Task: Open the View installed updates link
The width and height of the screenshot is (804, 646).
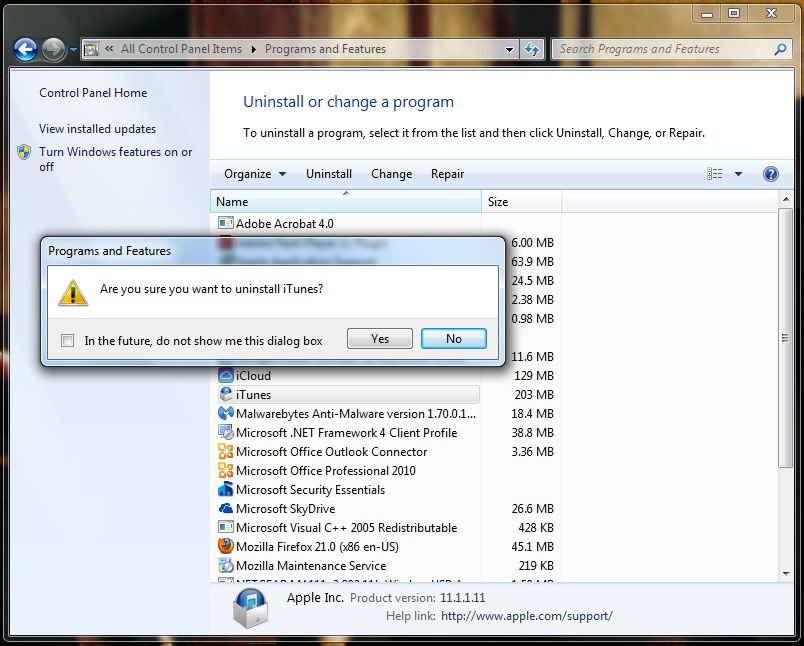Action: point(97,129)
